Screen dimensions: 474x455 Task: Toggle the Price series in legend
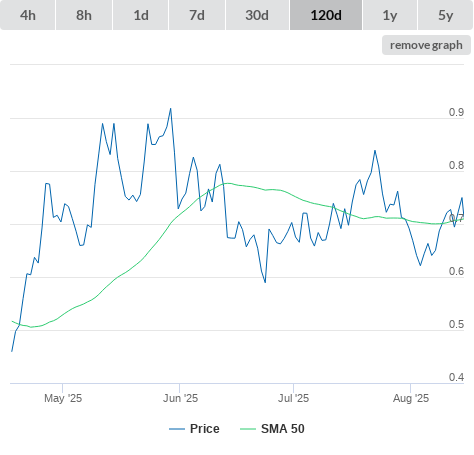[205, 429]
